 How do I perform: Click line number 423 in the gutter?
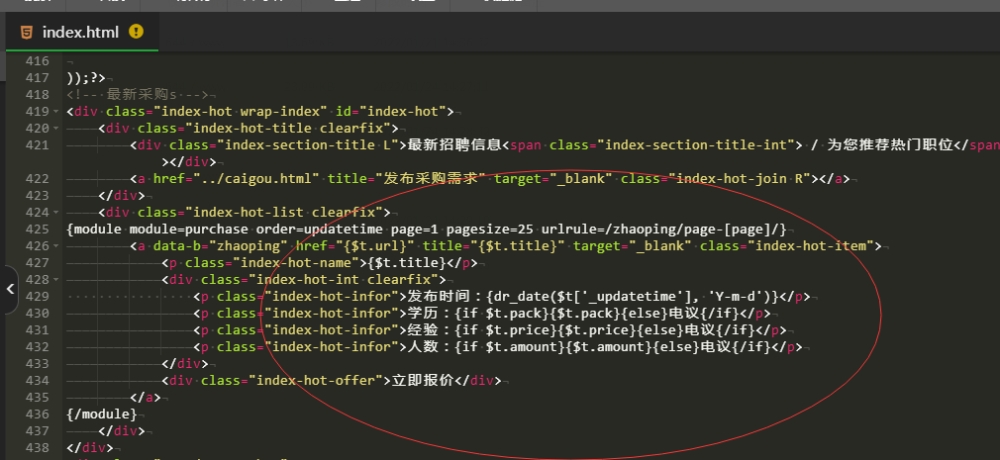tap(37, 195)
